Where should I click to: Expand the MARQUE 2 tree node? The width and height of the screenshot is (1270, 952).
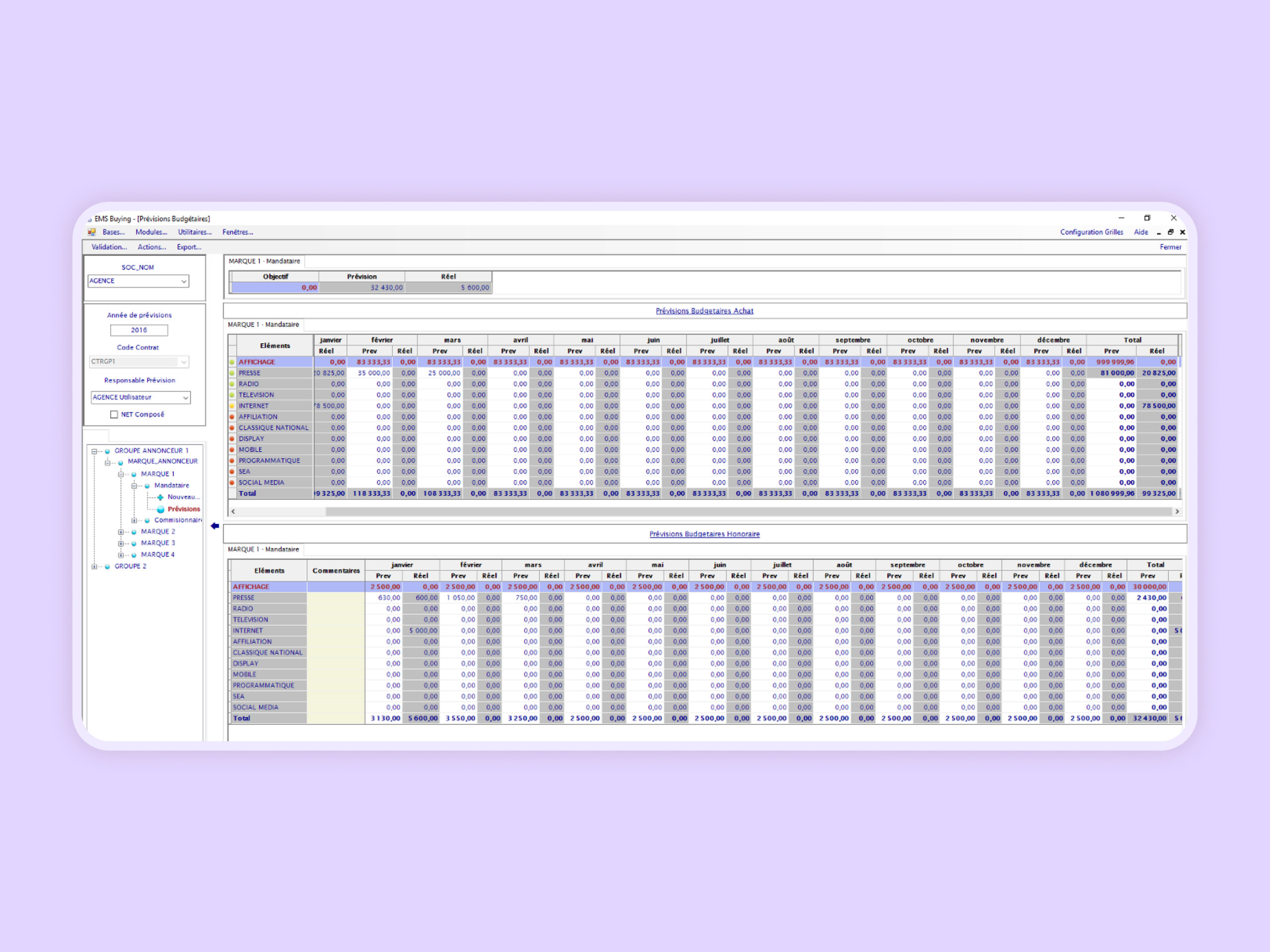[121, 532]
